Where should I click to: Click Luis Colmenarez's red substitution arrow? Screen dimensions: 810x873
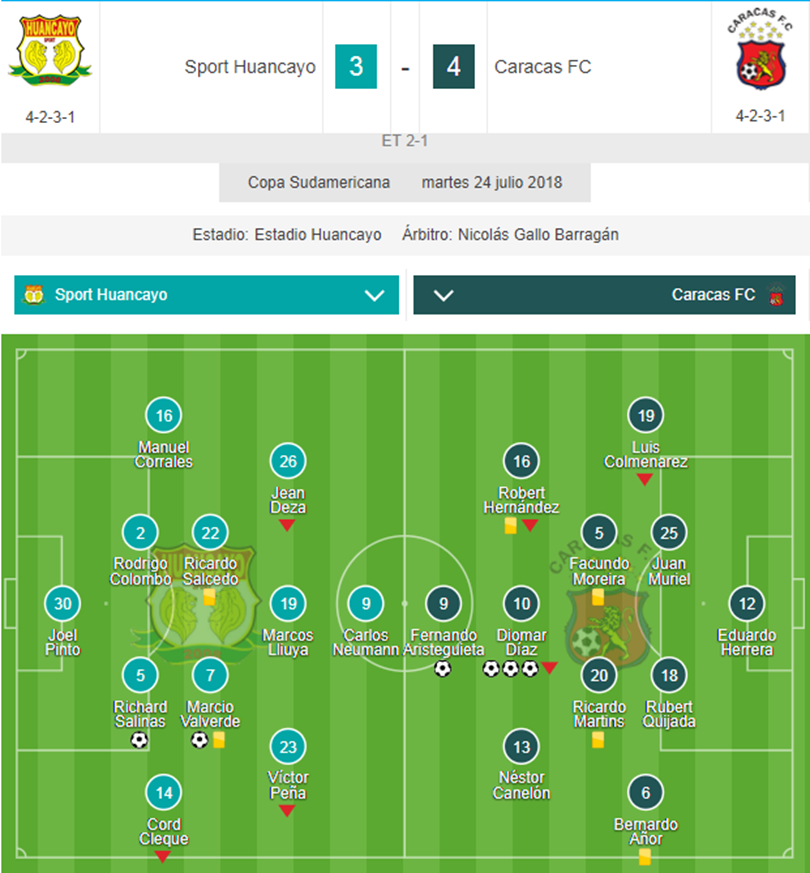coord(645,479)
